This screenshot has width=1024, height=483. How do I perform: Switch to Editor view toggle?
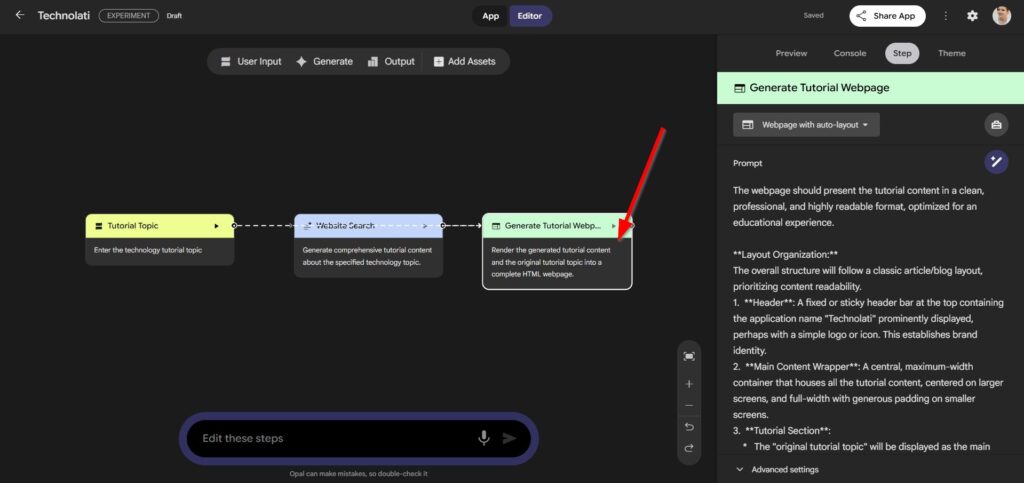[530, 16]
